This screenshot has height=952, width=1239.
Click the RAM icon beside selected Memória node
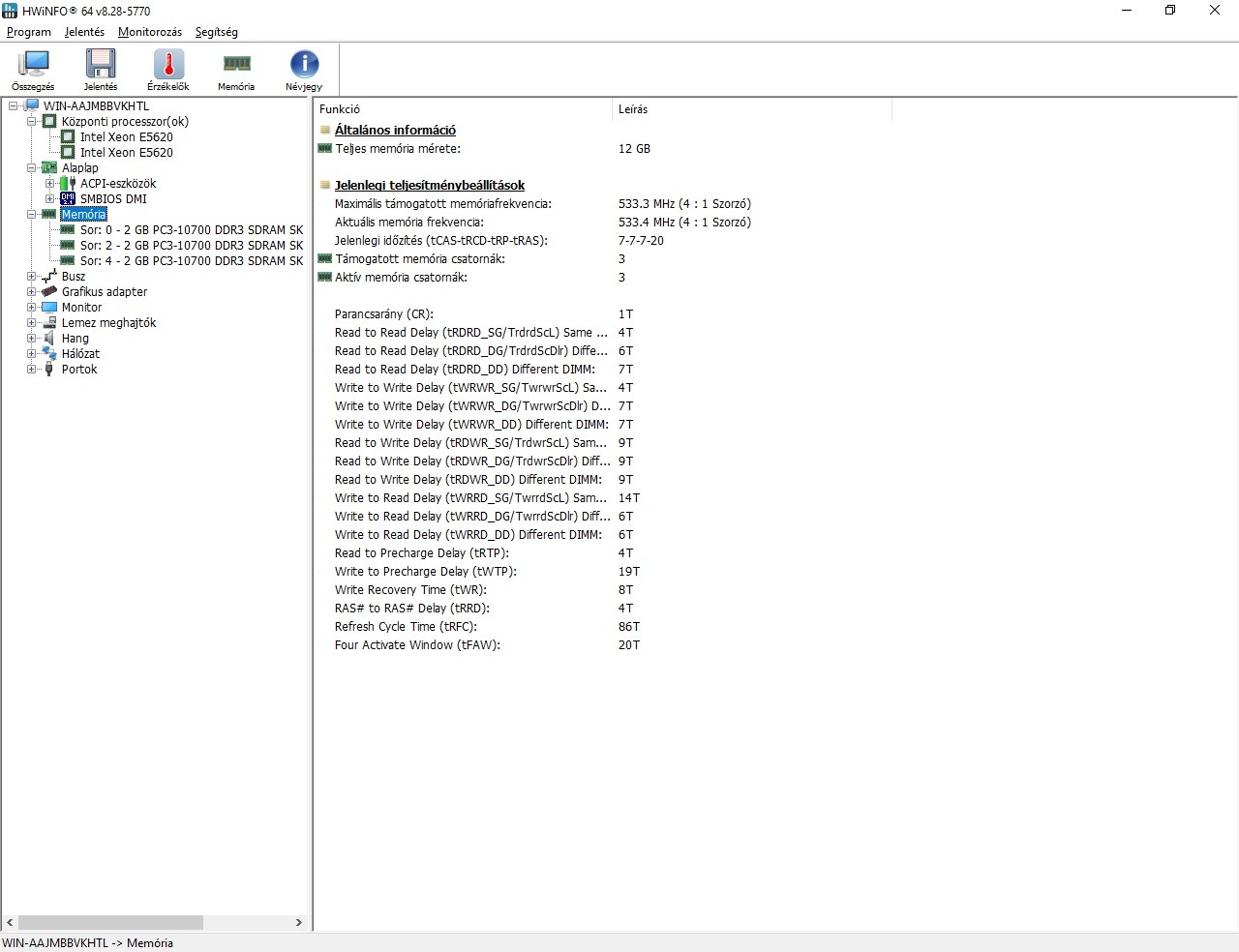pyautogui.click(x=49, y=214)
